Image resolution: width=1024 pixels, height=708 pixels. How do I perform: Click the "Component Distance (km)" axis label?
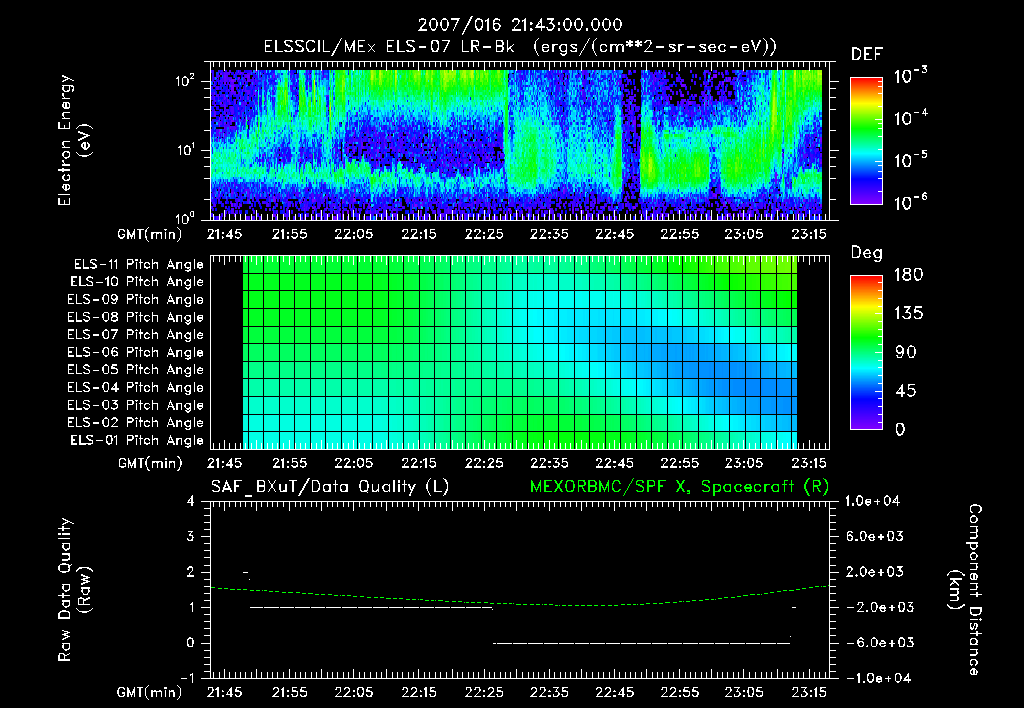point(965,590)
